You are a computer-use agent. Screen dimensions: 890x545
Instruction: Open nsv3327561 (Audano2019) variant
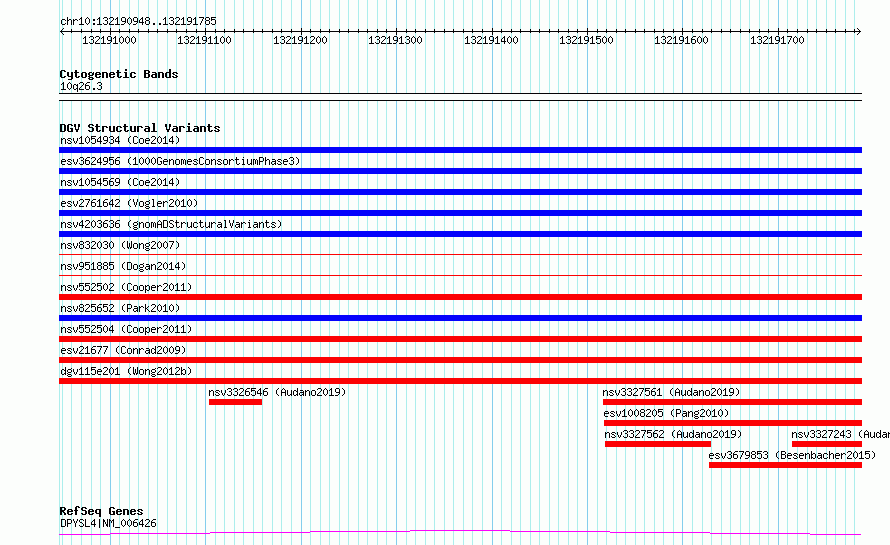671,392
